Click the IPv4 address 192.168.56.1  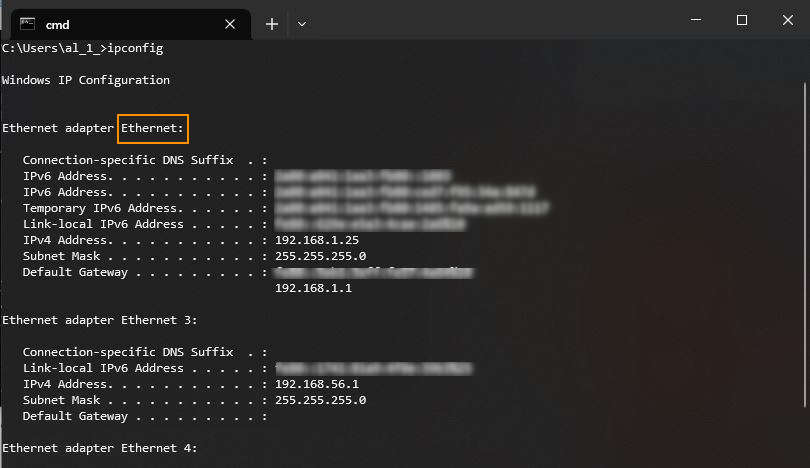pyautogui.click(x=317, y=384)
